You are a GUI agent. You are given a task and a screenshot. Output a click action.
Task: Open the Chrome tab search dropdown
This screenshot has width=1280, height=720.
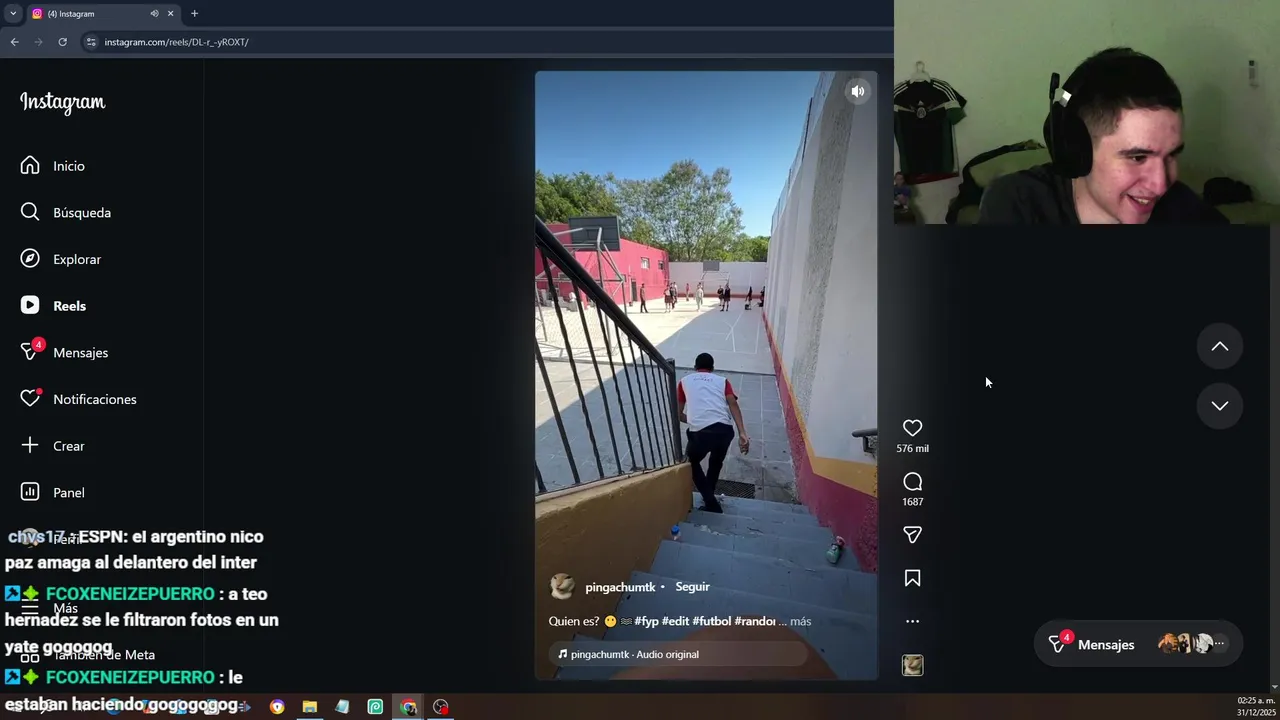click(x=13, y=14)
